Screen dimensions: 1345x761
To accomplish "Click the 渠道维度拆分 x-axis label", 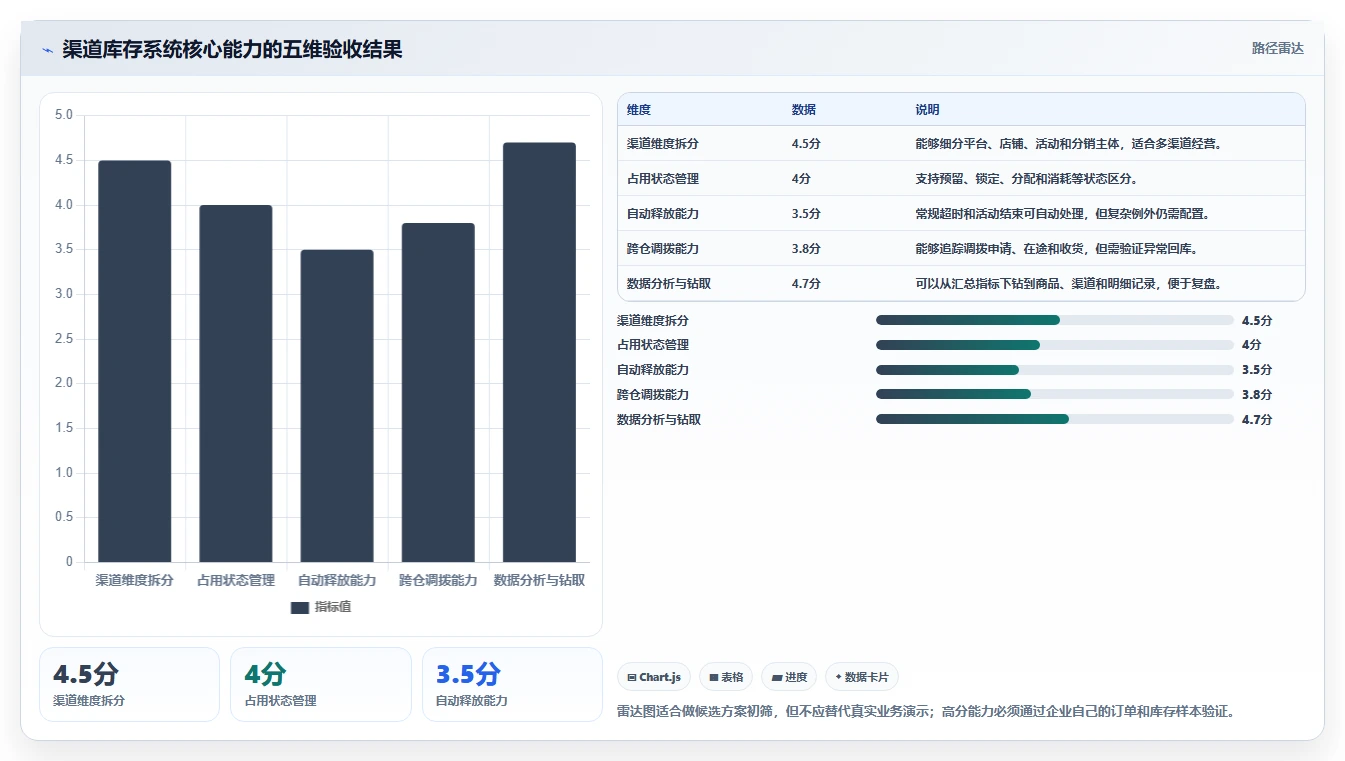I will [x=135, y=580].
